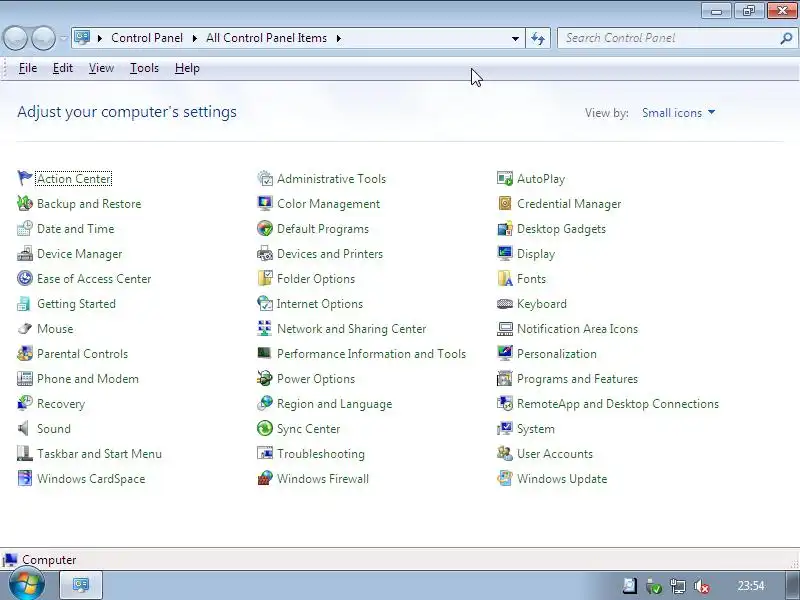Viewport: 800px width, 600px height.
Task: Open the Notification Area Icons link
Action: [x=578, y=329]
